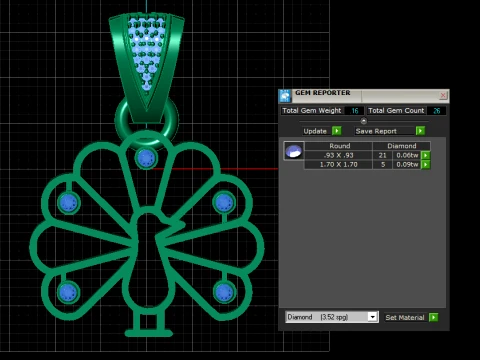Click the Total Gem Count value 26

coord(436,111)
